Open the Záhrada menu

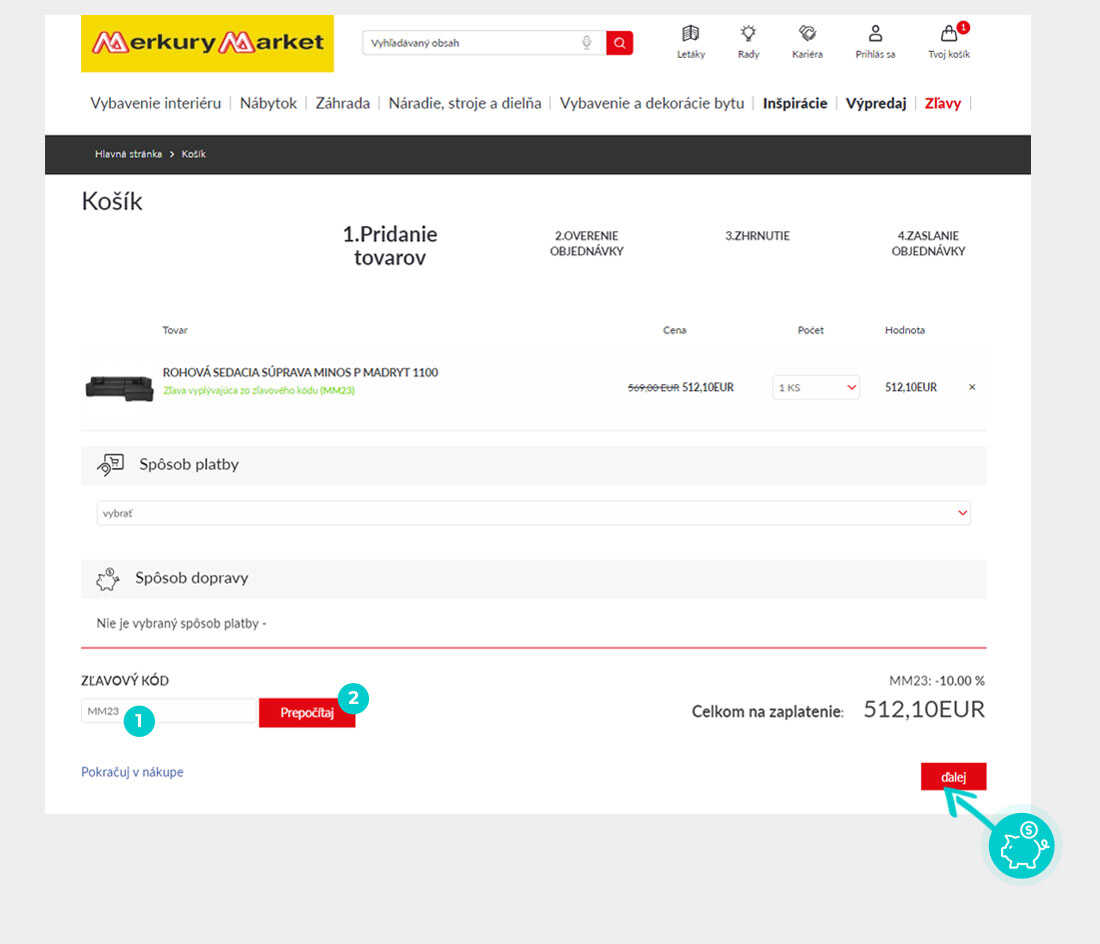point(342,103)
